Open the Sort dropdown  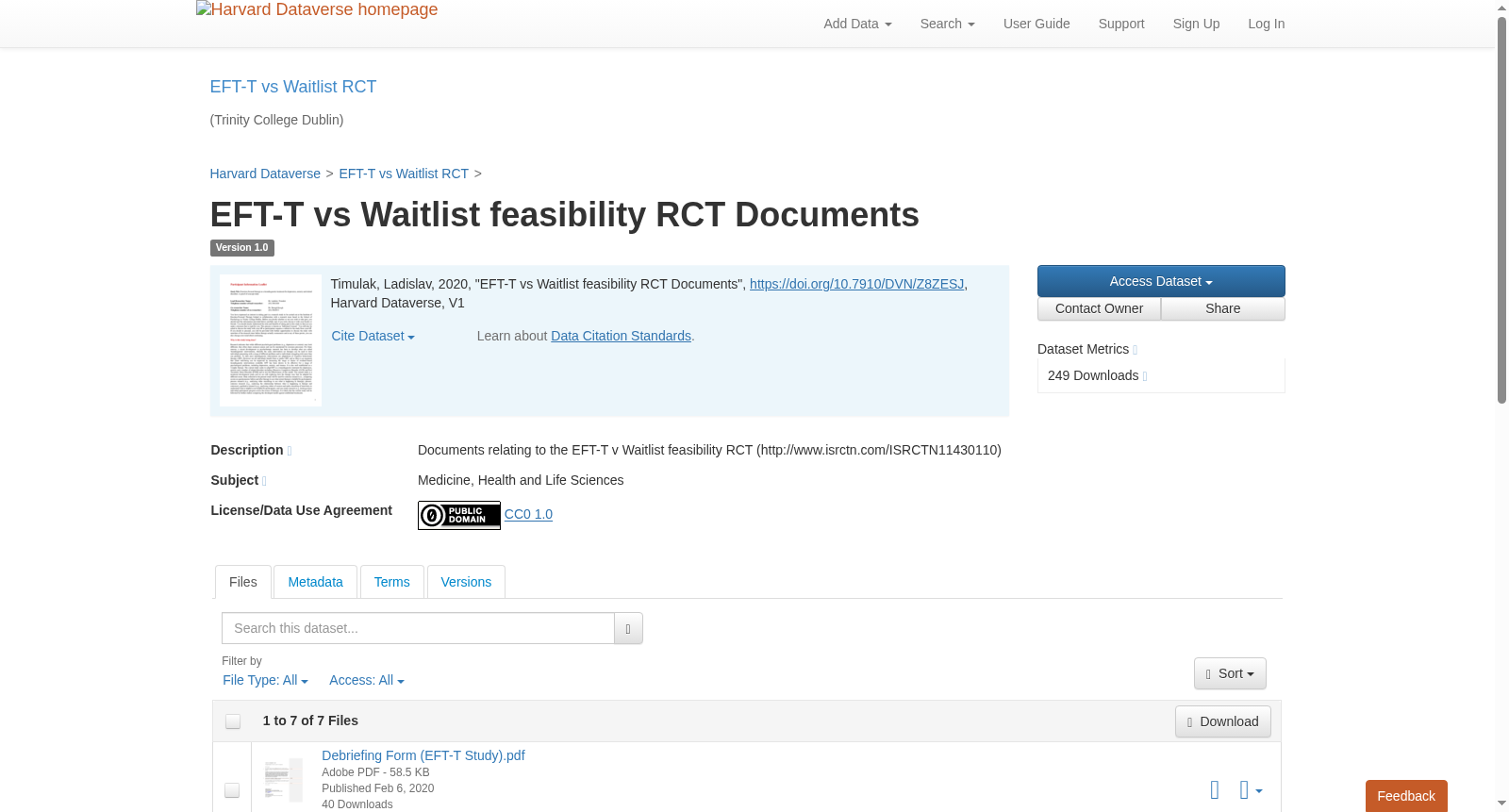pyautogui.click(x=1230, y=673)
